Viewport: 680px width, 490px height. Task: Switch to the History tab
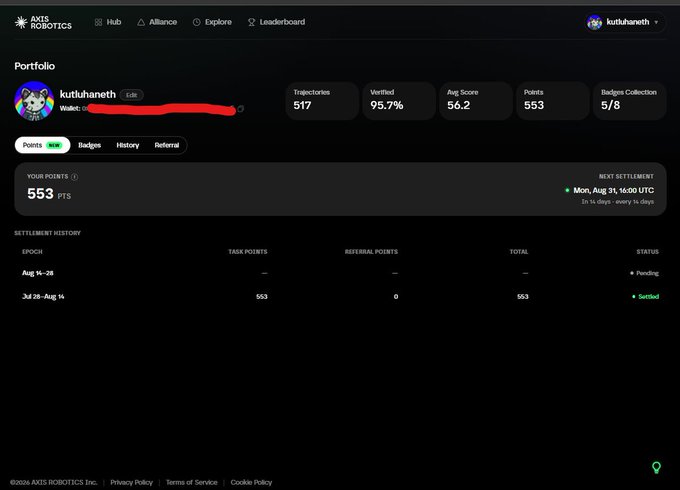pyautogui.click(x=128, y=145)
